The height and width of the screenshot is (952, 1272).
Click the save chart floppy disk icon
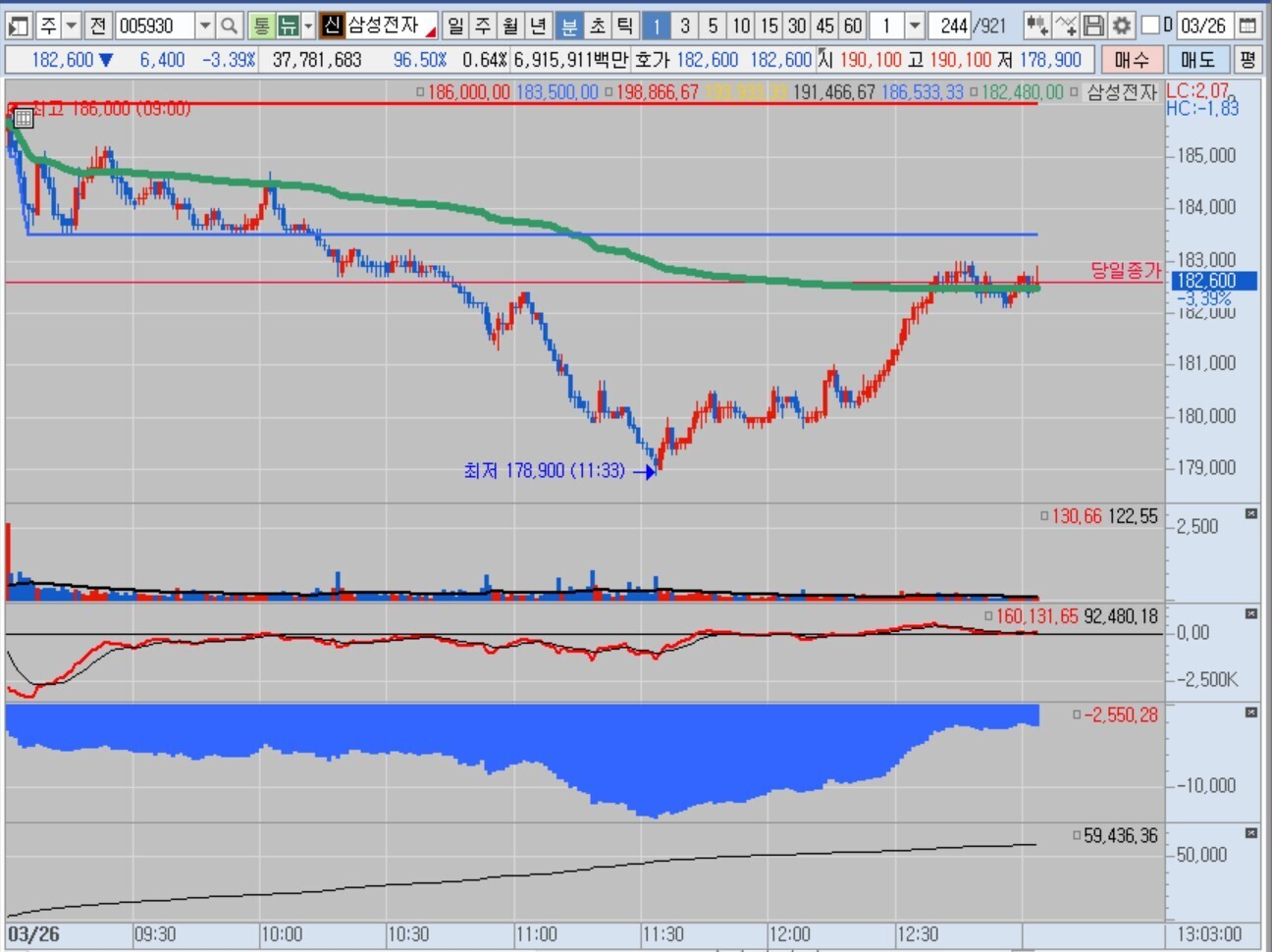pyautogui.click(x=1093, y=26)
